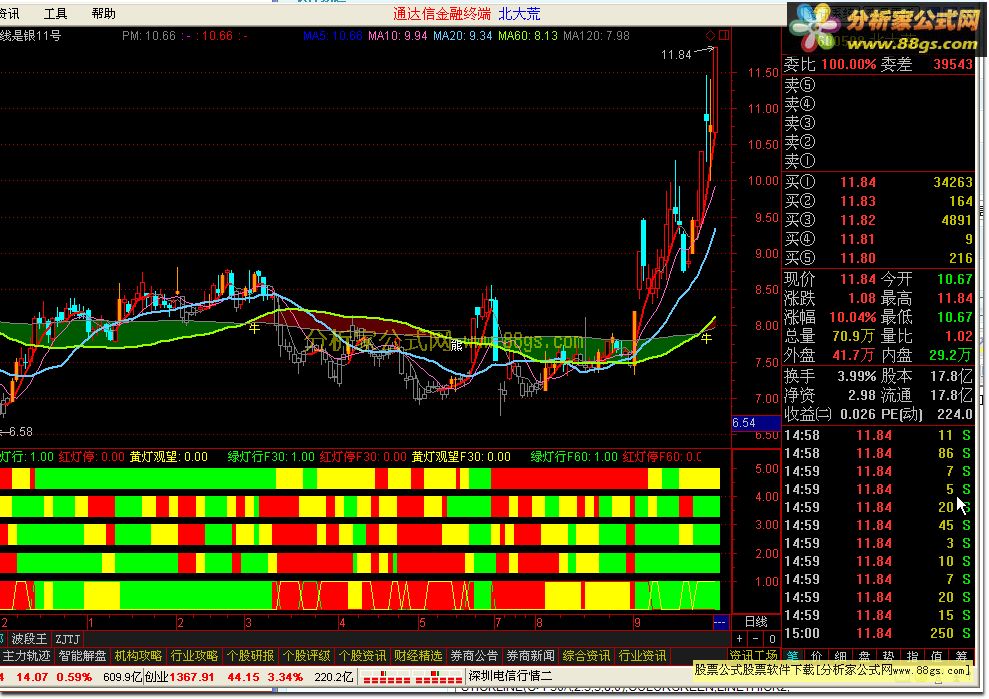Click the MA60: 8.13 label

528,36
